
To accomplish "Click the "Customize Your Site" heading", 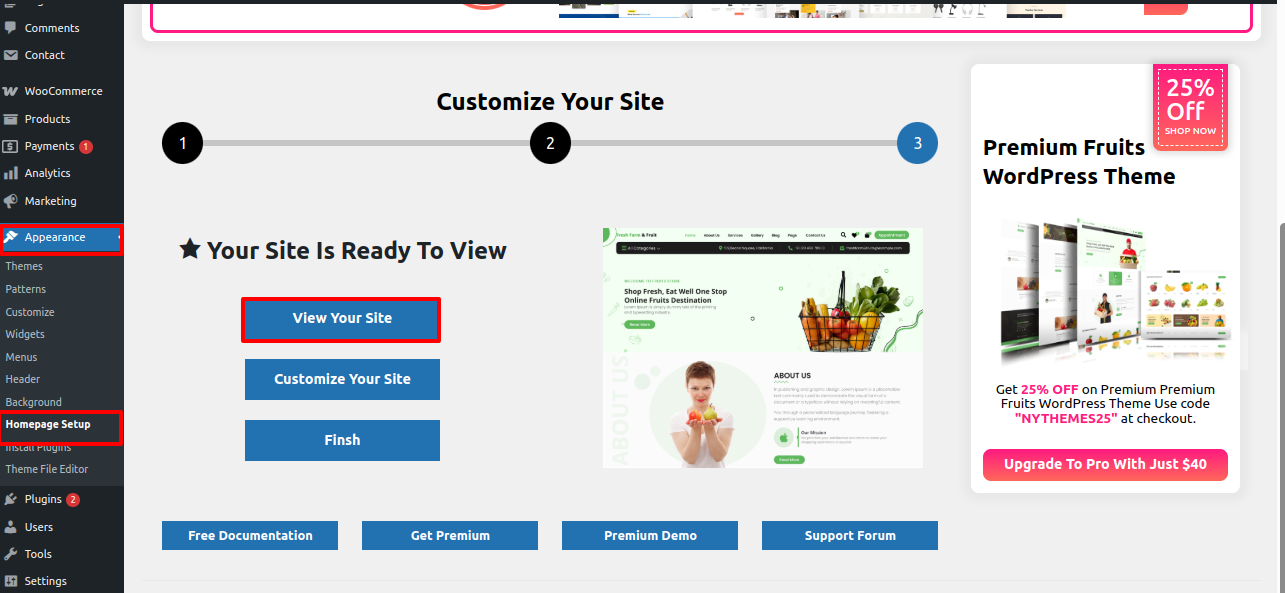I will 550,102.
